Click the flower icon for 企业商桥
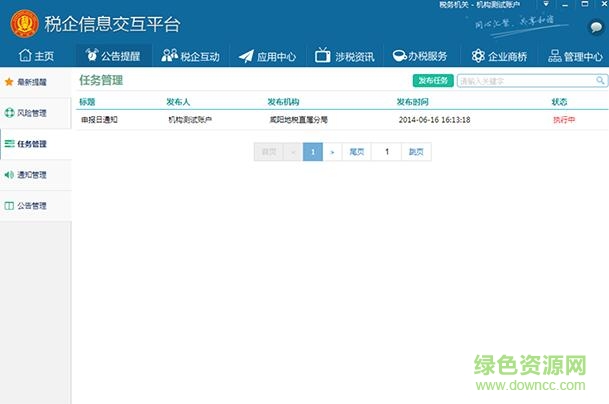The image size is (609, 404). 478,56
